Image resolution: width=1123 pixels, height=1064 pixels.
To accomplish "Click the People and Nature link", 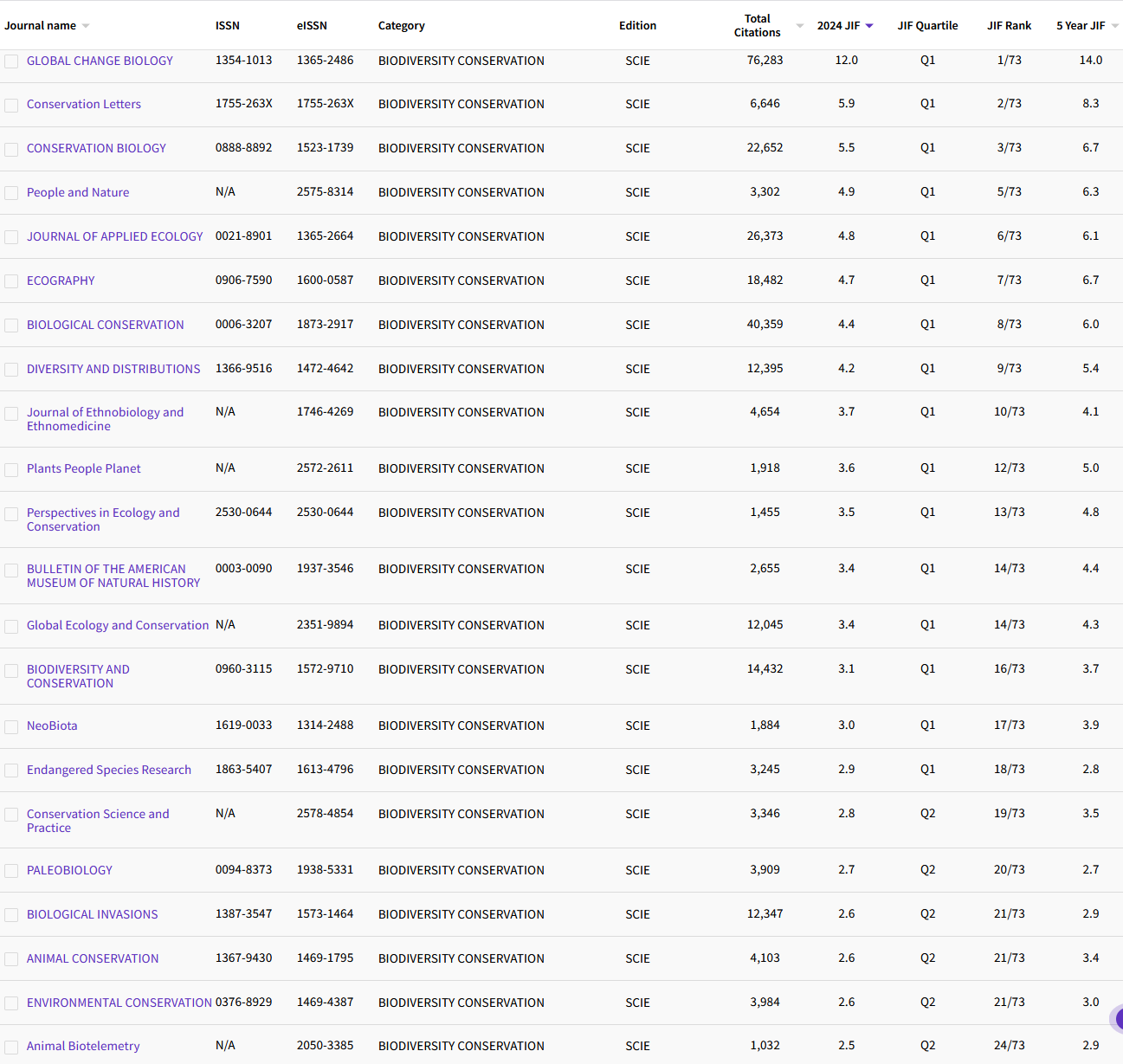I will pos(78,192).
